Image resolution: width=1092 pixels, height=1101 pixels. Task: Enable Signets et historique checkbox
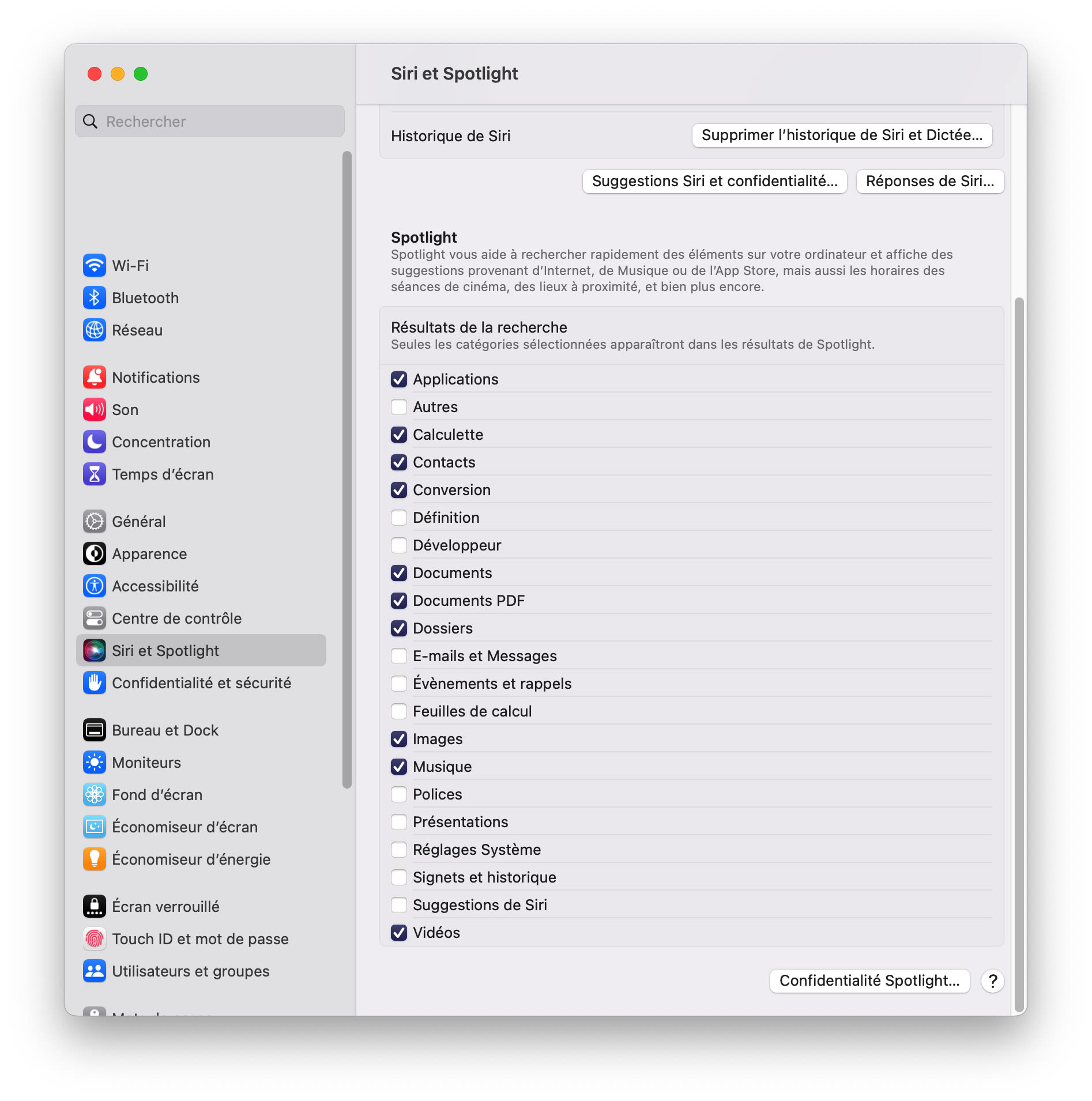[x=399, y=877]
